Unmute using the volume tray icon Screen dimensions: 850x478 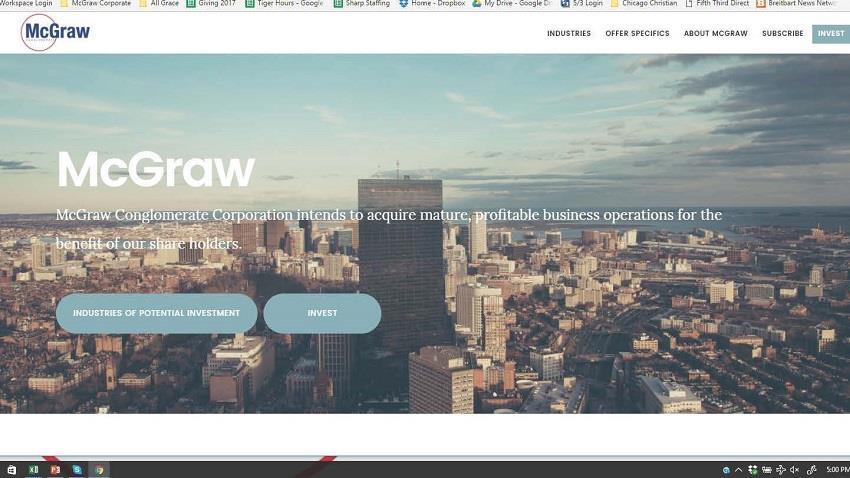(x=794, y=469)
